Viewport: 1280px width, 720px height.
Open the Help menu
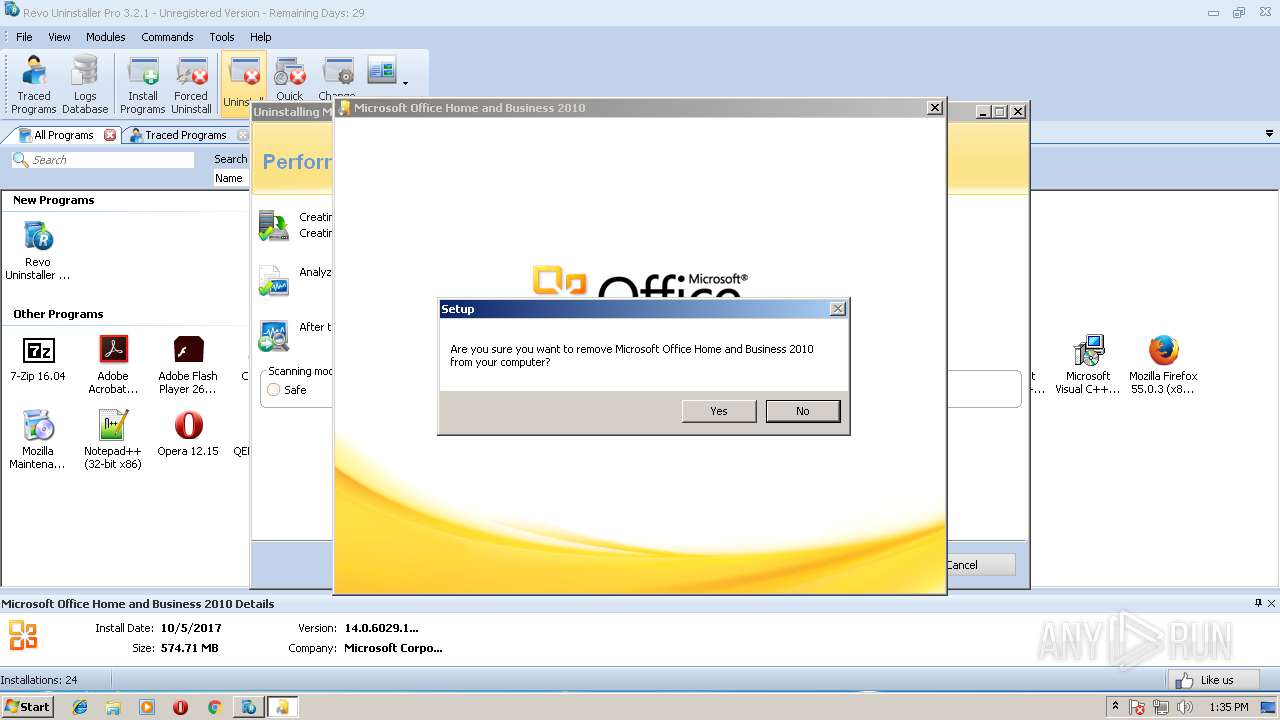coord(261,37)
